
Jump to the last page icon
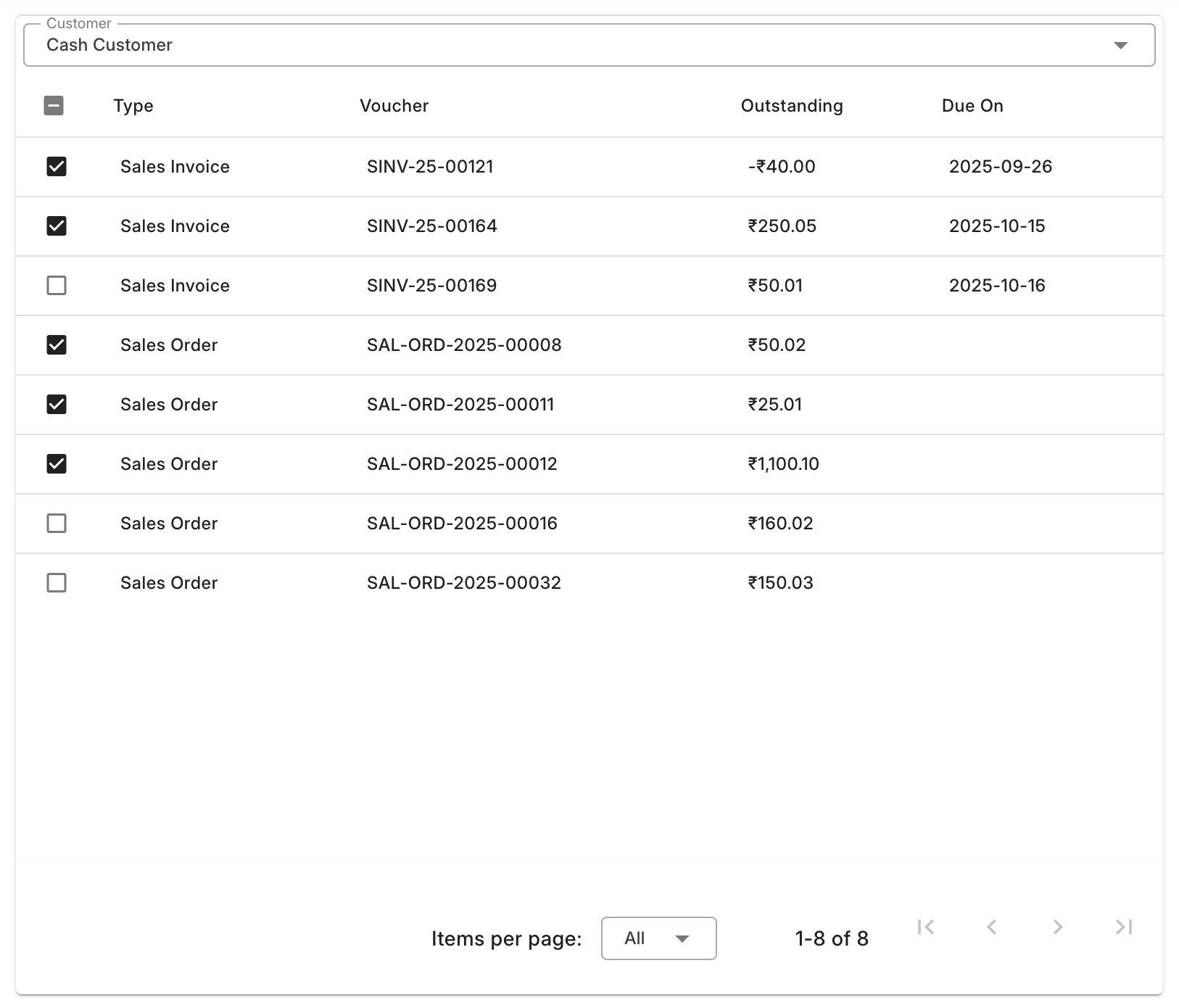point(1124,927)
